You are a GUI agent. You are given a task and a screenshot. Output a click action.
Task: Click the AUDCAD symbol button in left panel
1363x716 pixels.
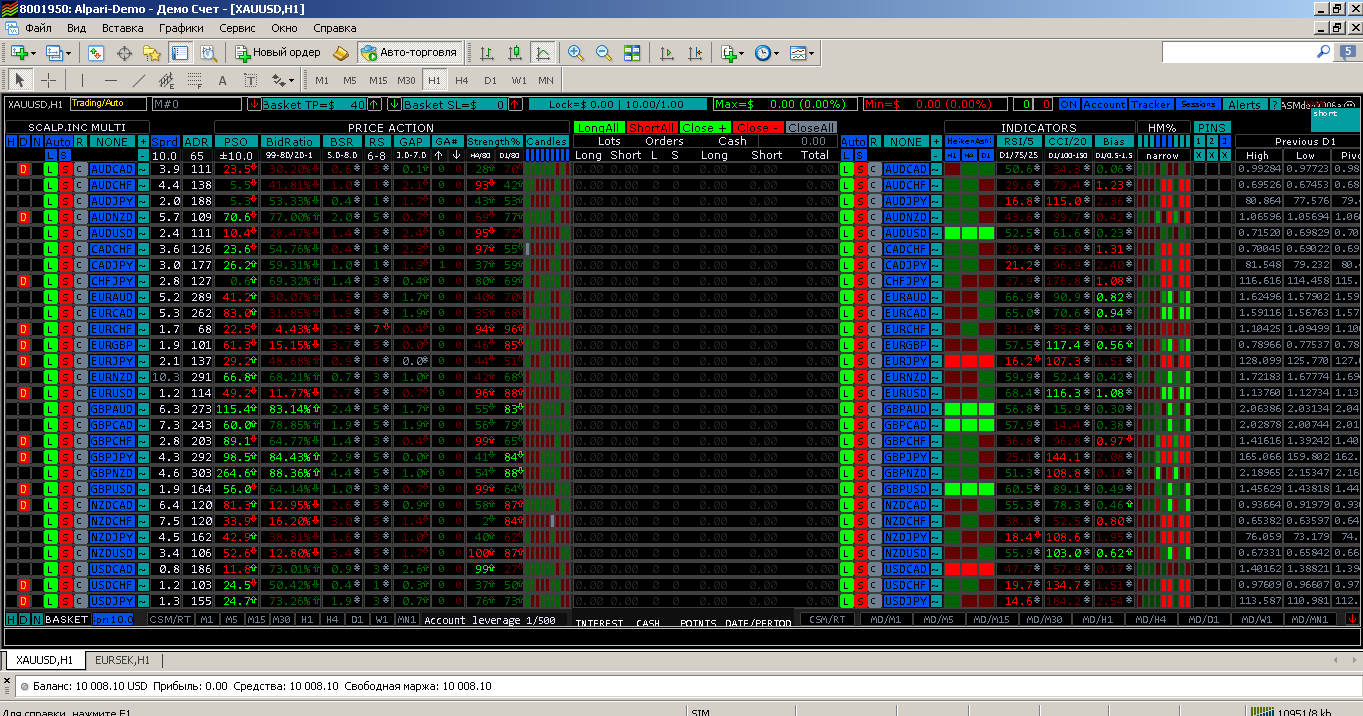point(112,170)
